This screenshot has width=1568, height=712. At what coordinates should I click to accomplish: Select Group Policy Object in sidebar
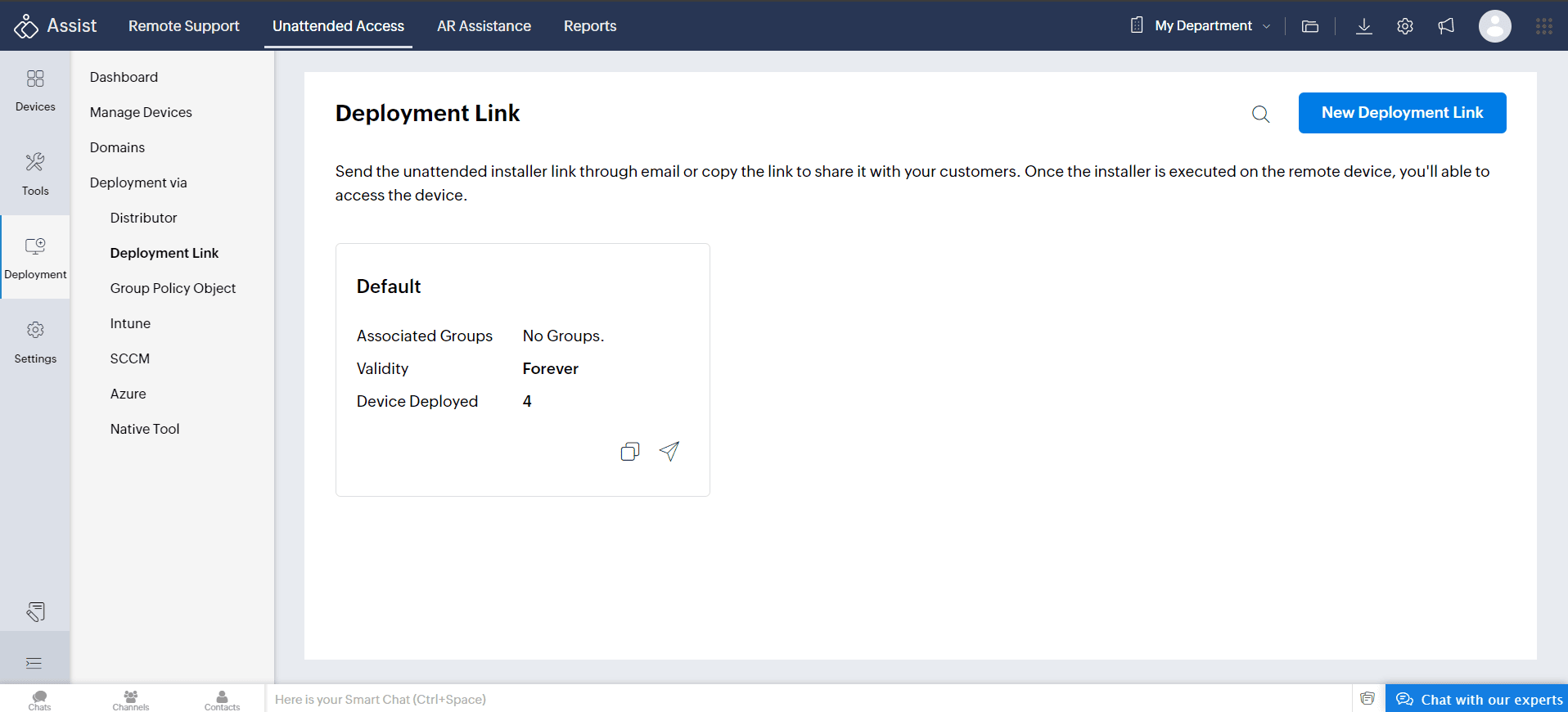point(173,288)
